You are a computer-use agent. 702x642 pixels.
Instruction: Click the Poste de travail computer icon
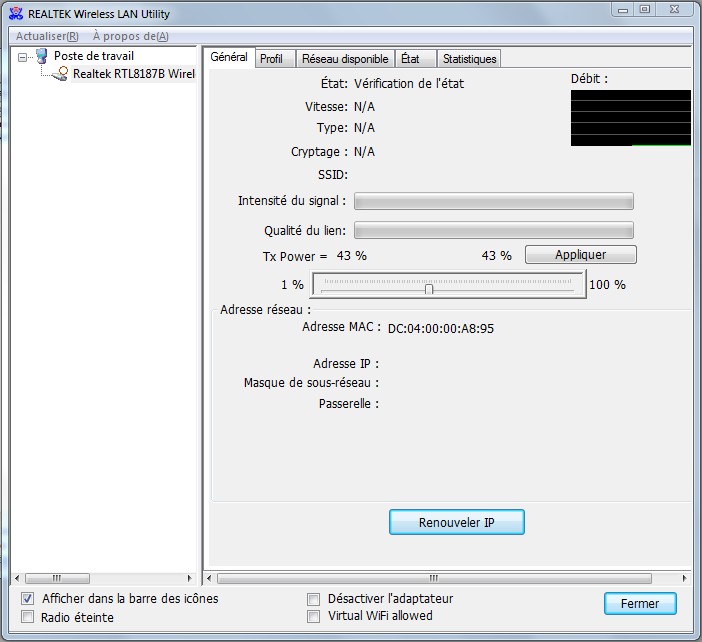coord(42,56)
